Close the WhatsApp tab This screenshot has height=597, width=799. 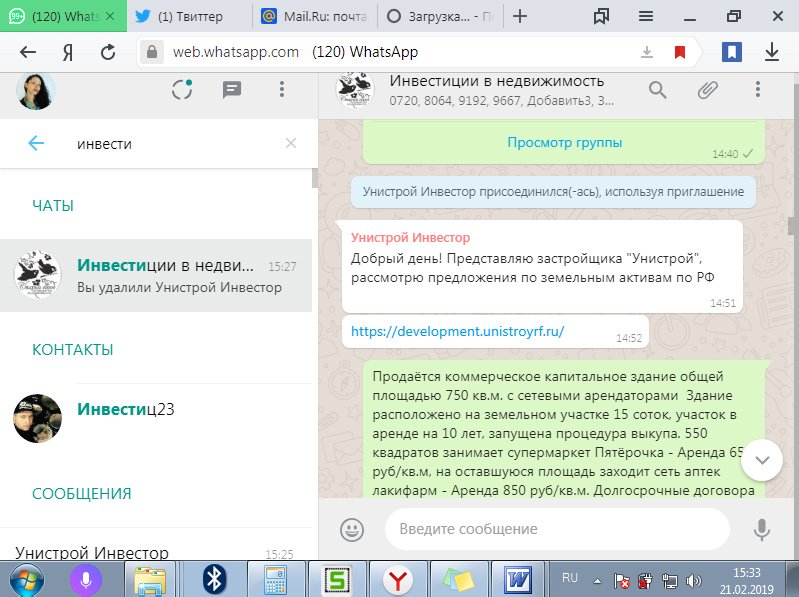(x=110, y=16)
